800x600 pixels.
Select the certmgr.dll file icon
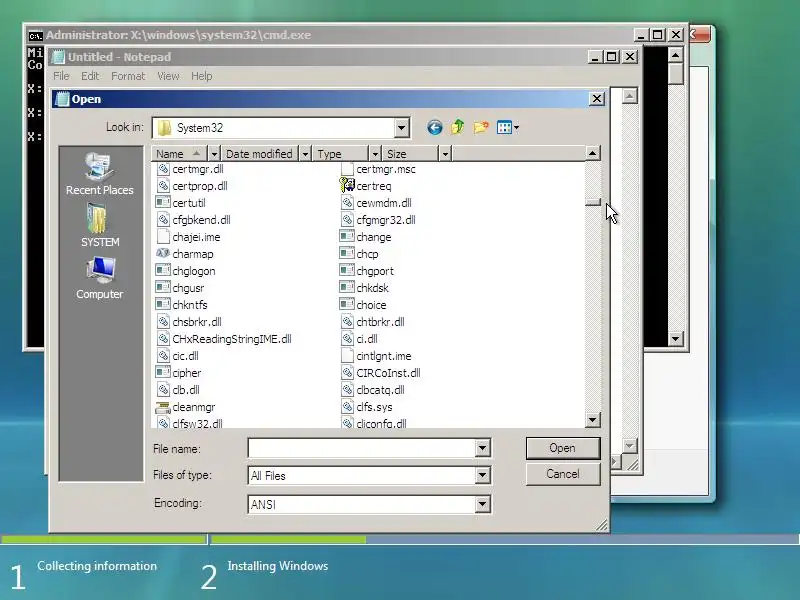(x=163, y=168)
